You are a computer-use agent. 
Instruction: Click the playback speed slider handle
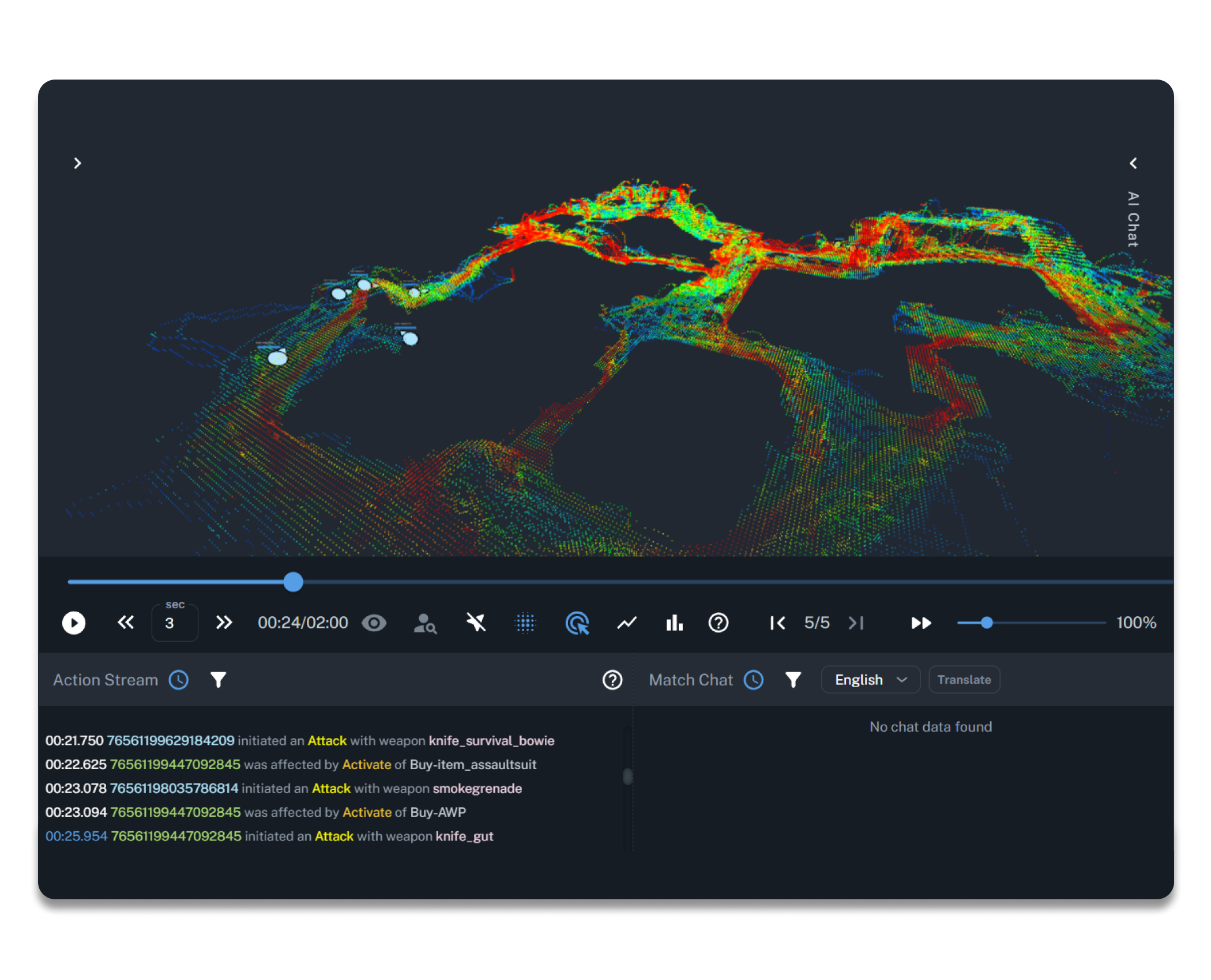(987, 623)
